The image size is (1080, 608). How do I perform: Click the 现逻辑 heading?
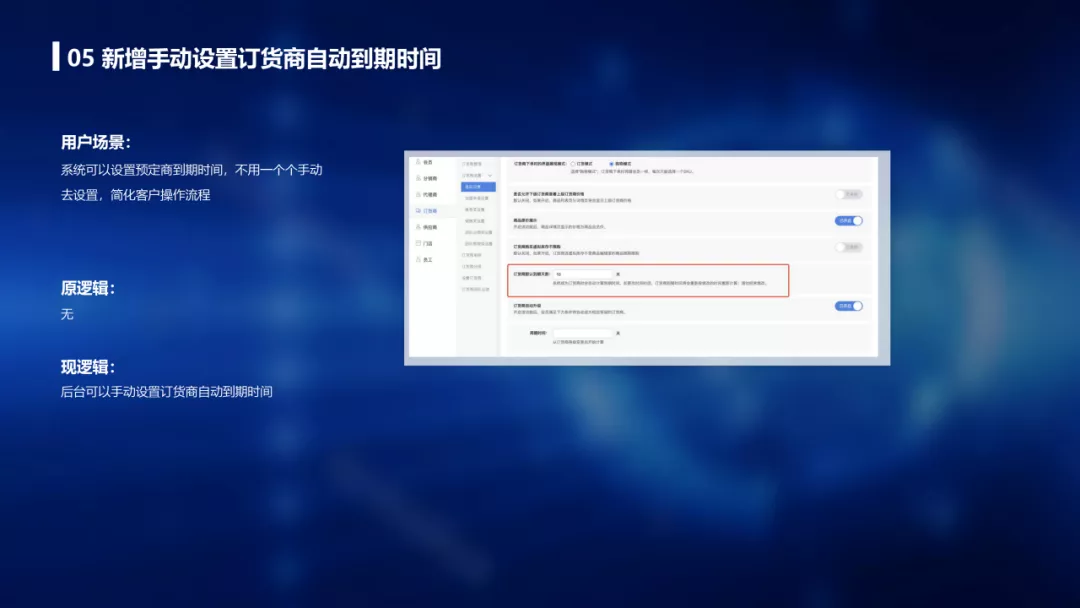pyautogui.click(x=88, y=367)
